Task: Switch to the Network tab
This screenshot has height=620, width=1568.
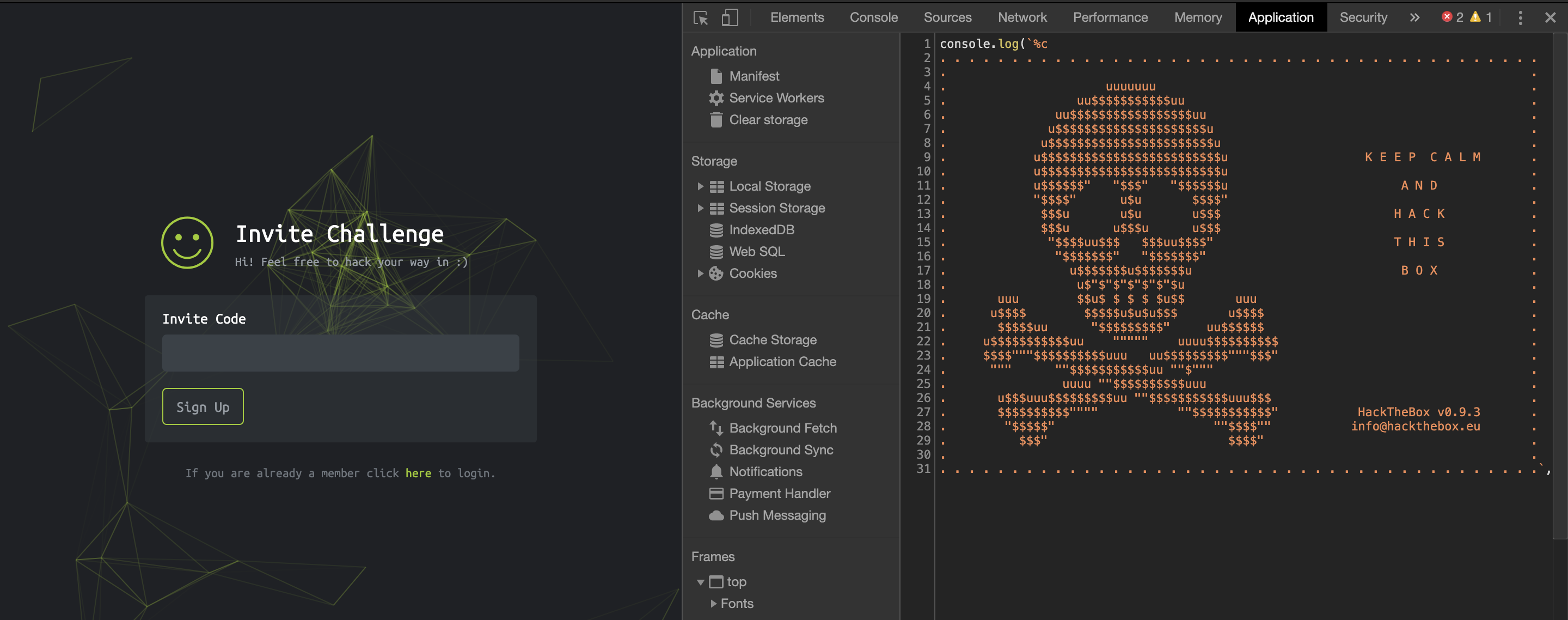Action: 1022,17
